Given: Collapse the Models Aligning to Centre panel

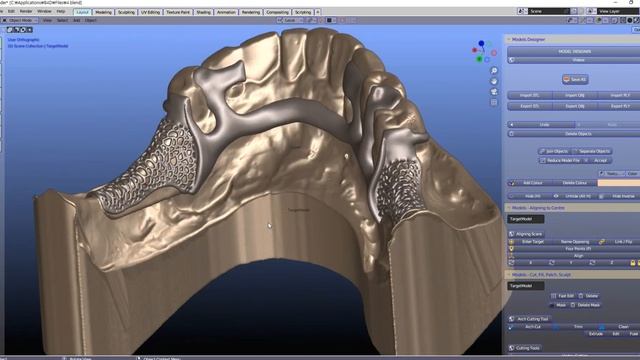Looking at the screenshot, I should tap(571, 208).
